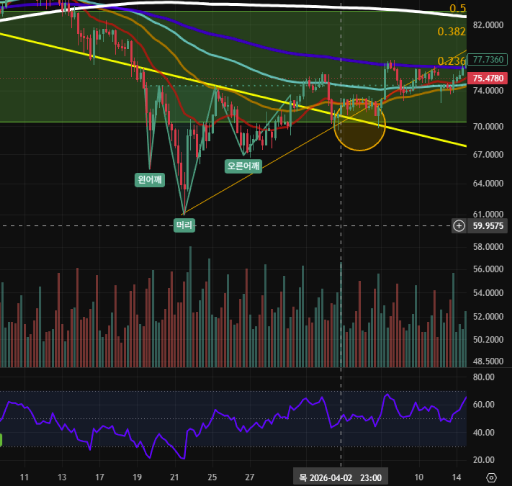
Task: Click the plus icon beside 59.9575
Action: (459, 226)
